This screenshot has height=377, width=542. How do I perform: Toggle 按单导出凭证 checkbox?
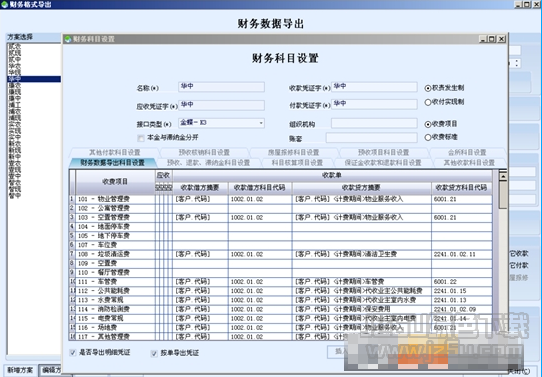pyautogui.click(x=154, y=353)
